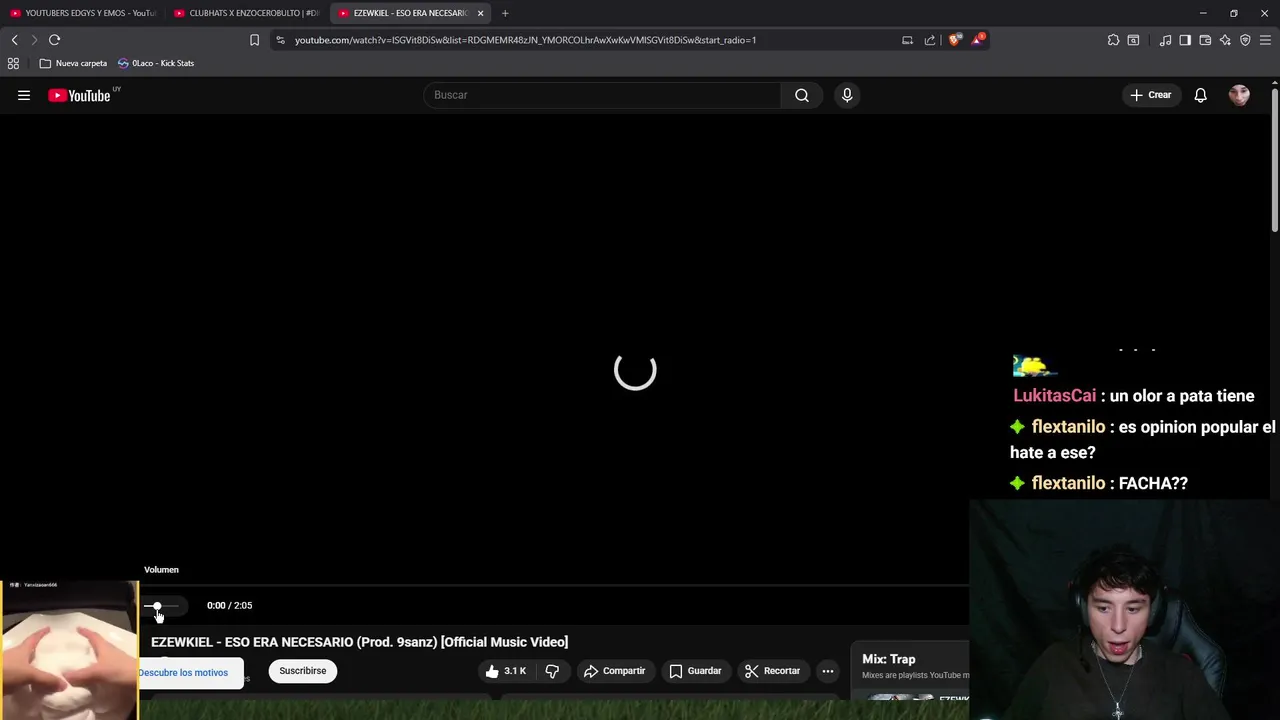Focus the Buscar search field
Image resolution: width=1280 pixels, height=720 pixels.
point(603,95)
